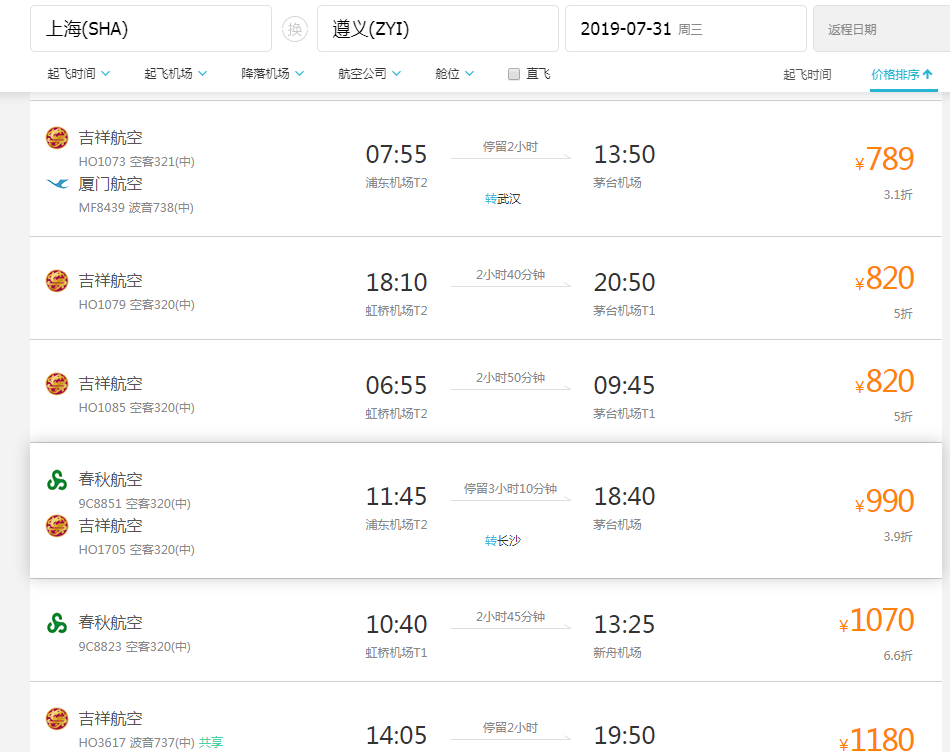Expand the 降落机场 filter dropdown

(x=273, y=73)
